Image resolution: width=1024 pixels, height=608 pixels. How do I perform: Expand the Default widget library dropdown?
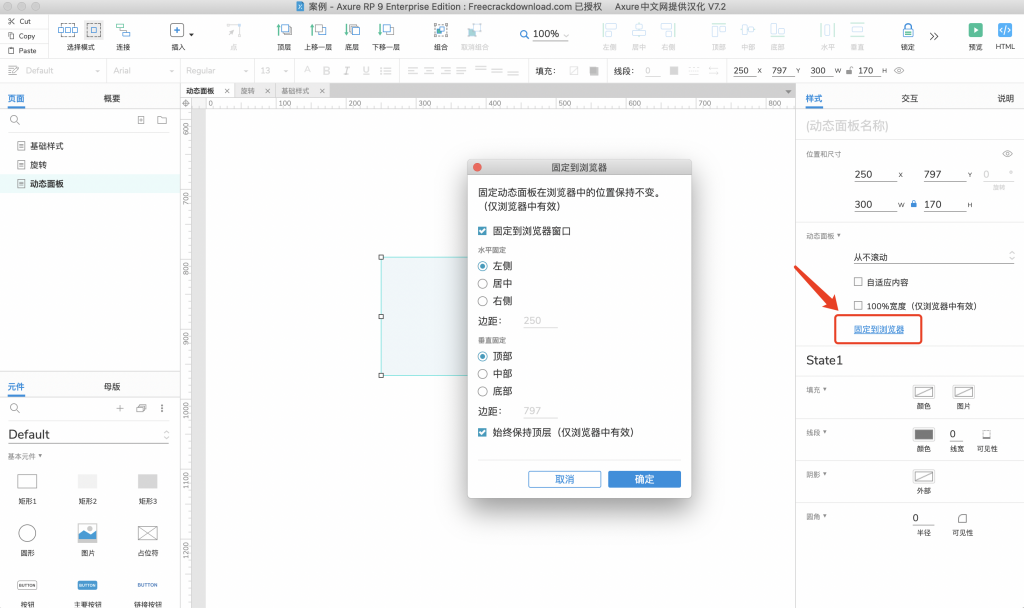click(88, 435)
